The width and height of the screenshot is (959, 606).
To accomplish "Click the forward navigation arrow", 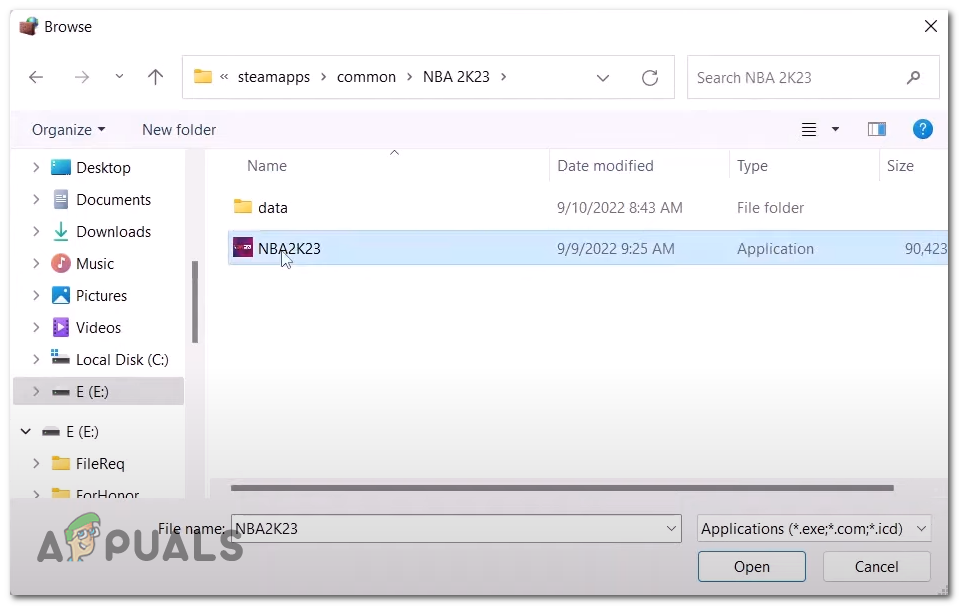I will pos(81,77).
